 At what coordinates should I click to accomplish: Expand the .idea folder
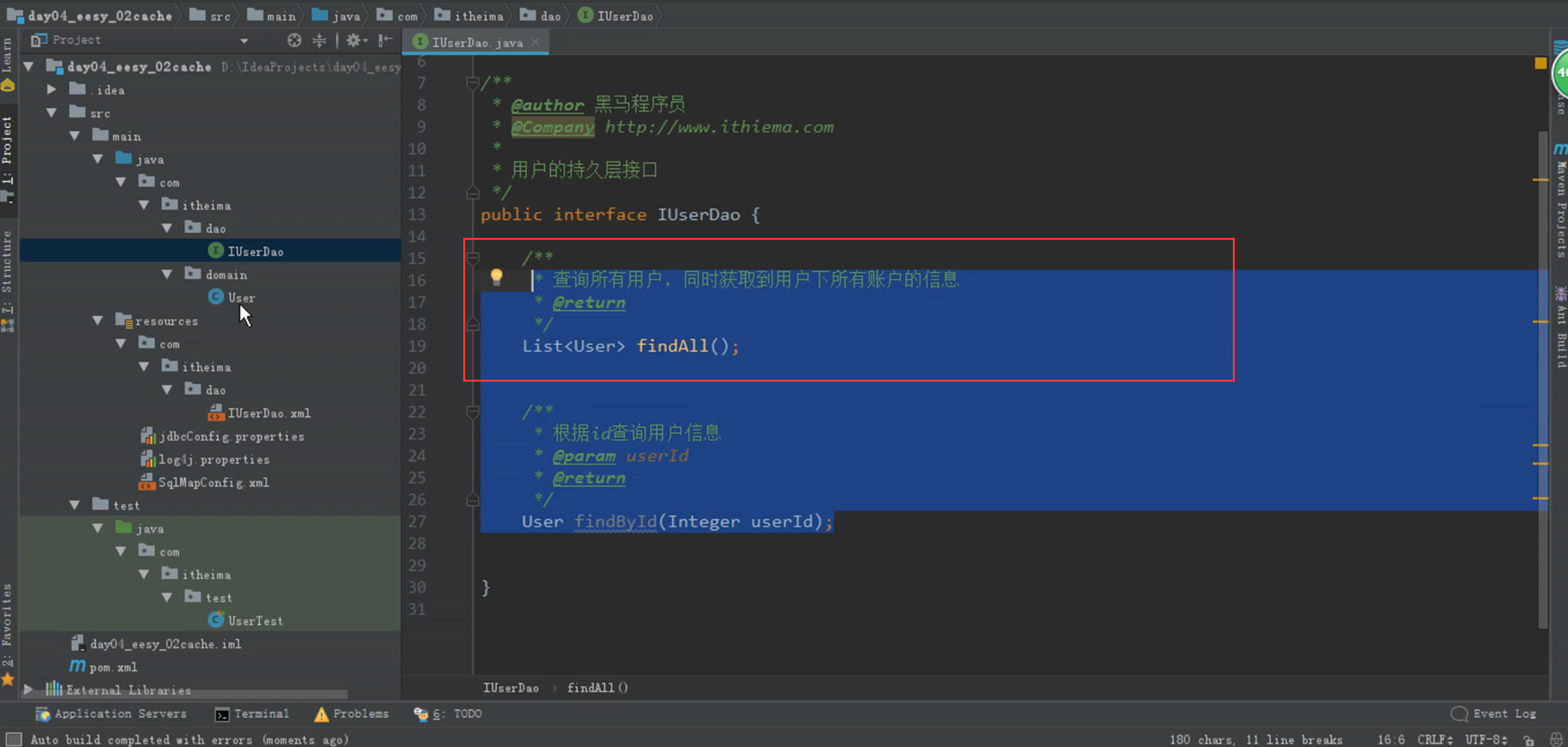point(51,90)
